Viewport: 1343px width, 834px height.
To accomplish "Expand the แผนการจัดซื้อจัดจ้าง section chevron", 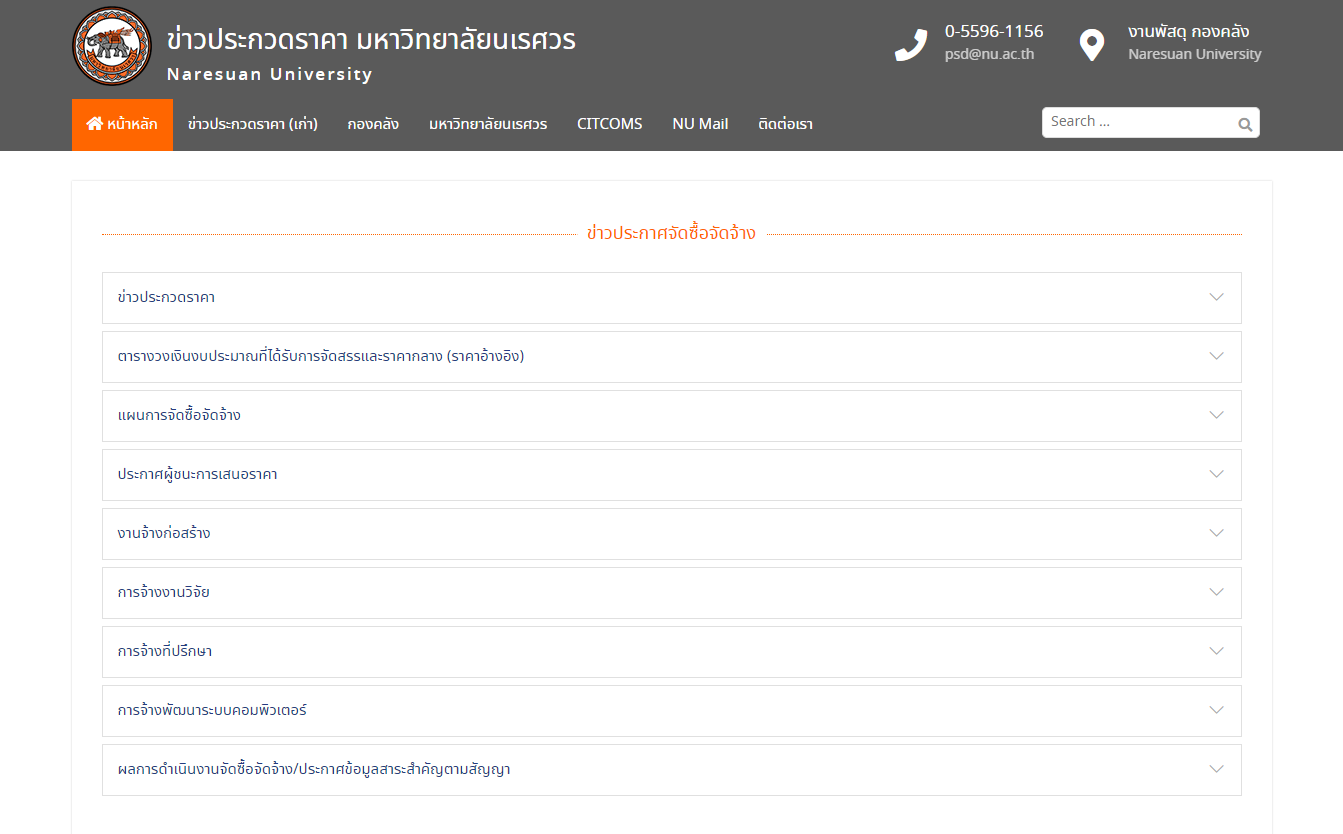I will [x=1216, y=415].
